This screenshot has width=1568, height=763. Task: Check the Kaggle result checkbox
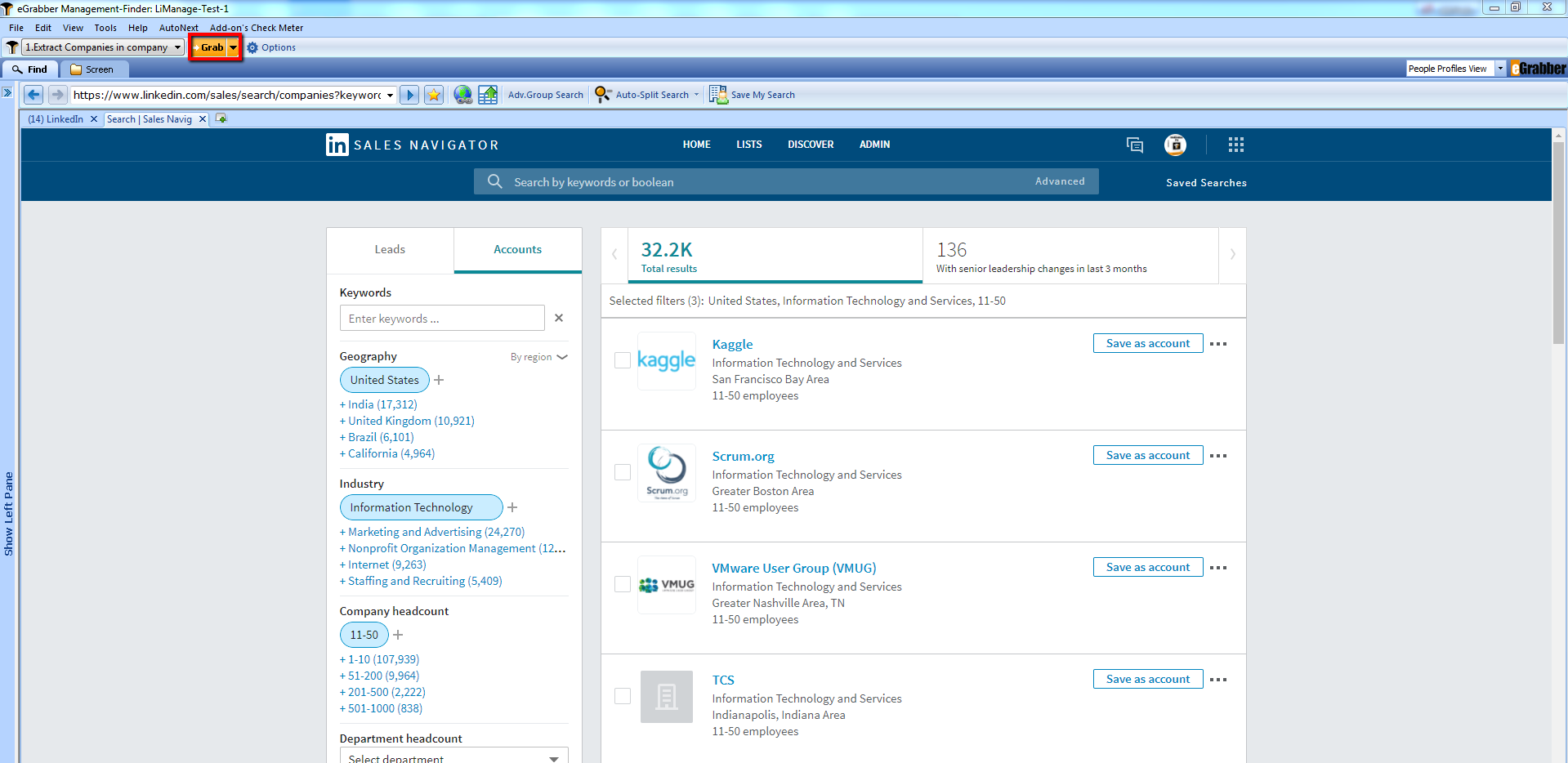point(623,360)
